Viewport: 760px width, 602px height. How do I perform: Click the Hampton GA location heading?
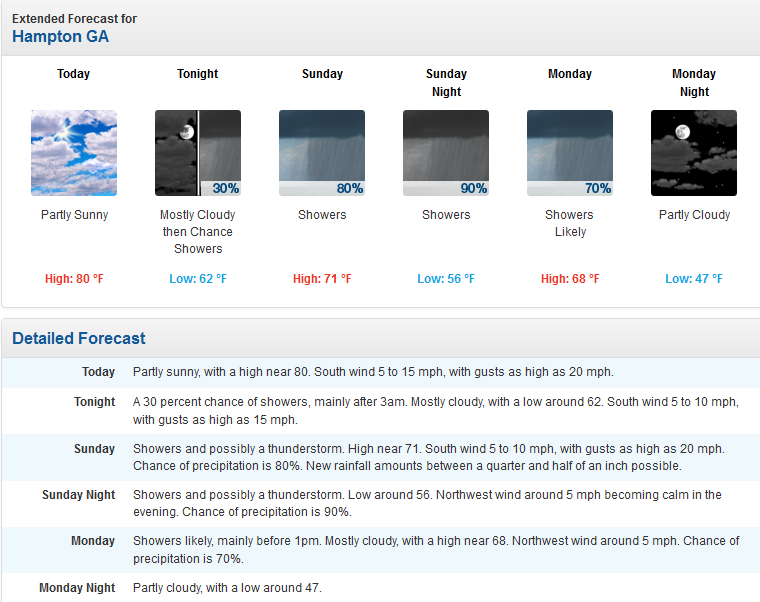61,37
